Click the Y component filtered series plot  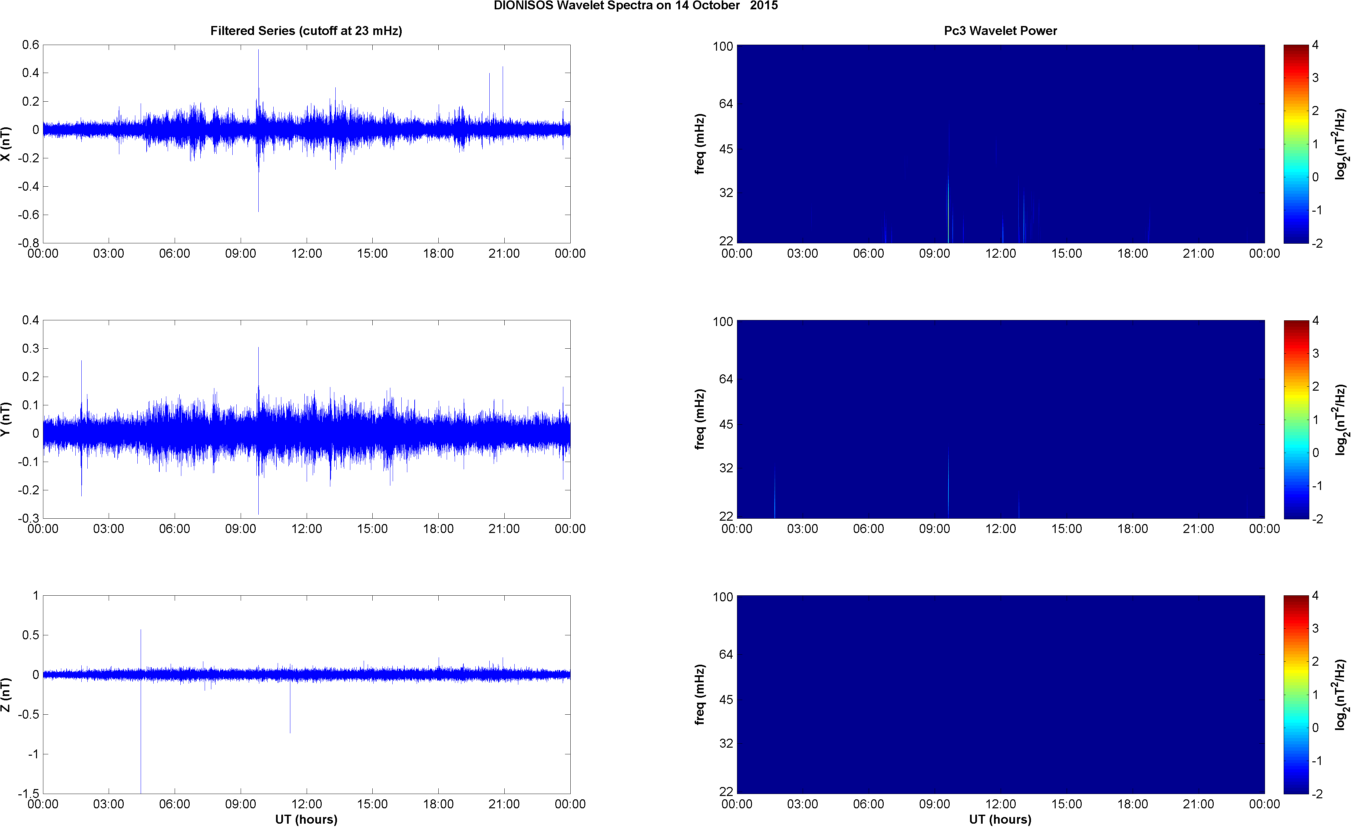[x=306, y=419]
